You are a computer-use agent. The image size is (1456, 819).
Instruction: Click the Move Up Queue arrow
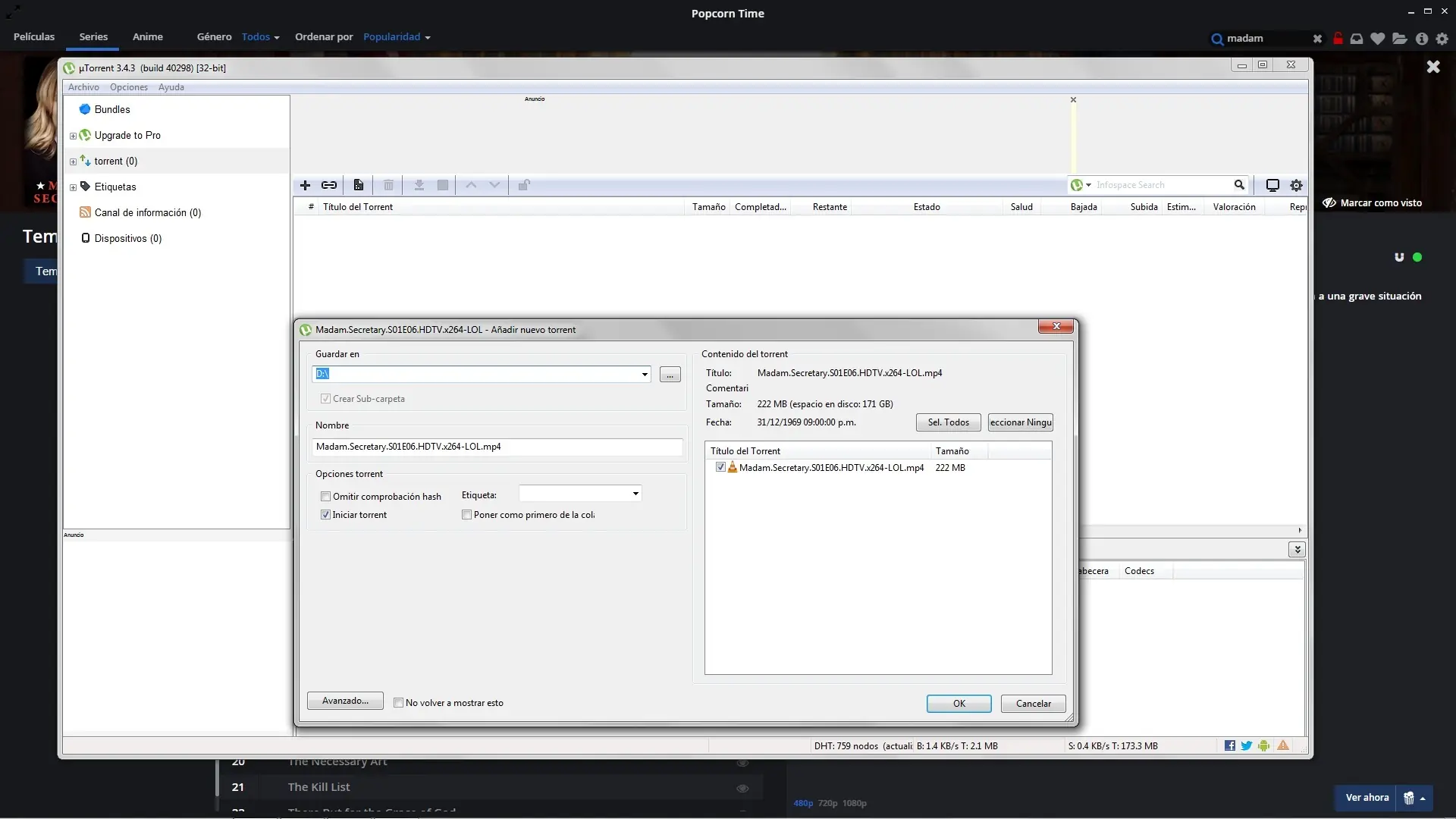(471, 185)
